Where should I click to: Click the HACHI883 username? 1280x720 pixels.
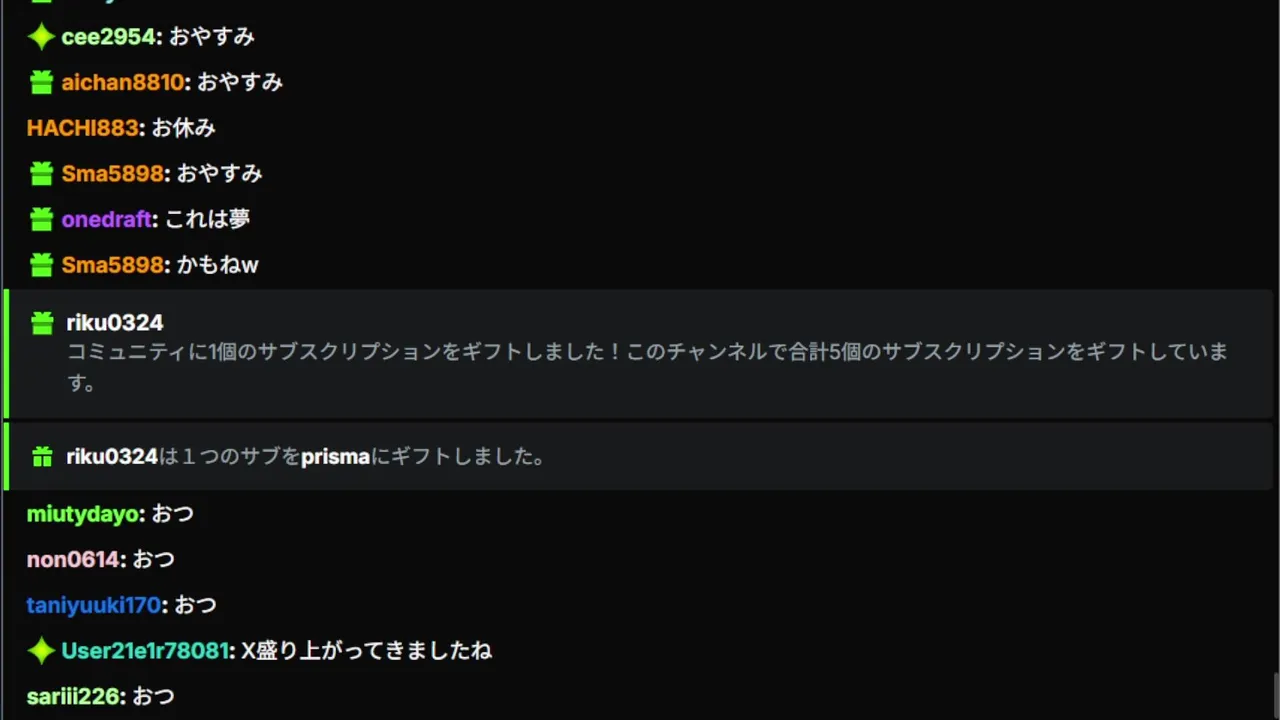[x=82, y=128]
